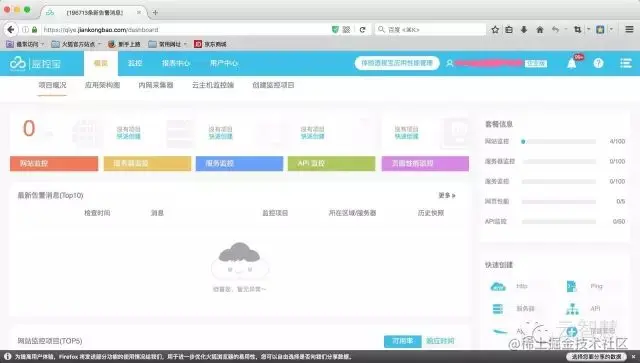Expand the 最常访问 bookmarks folder
The width and height of the screenshot is (640, 363).
[24, 44]
